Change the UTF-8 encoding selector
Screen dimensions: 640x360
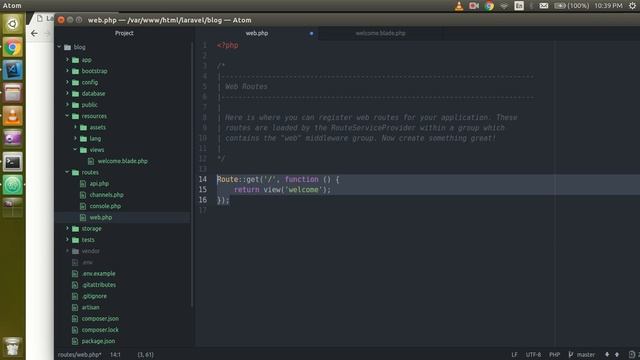pyautogui.click(x=533, y=354)
